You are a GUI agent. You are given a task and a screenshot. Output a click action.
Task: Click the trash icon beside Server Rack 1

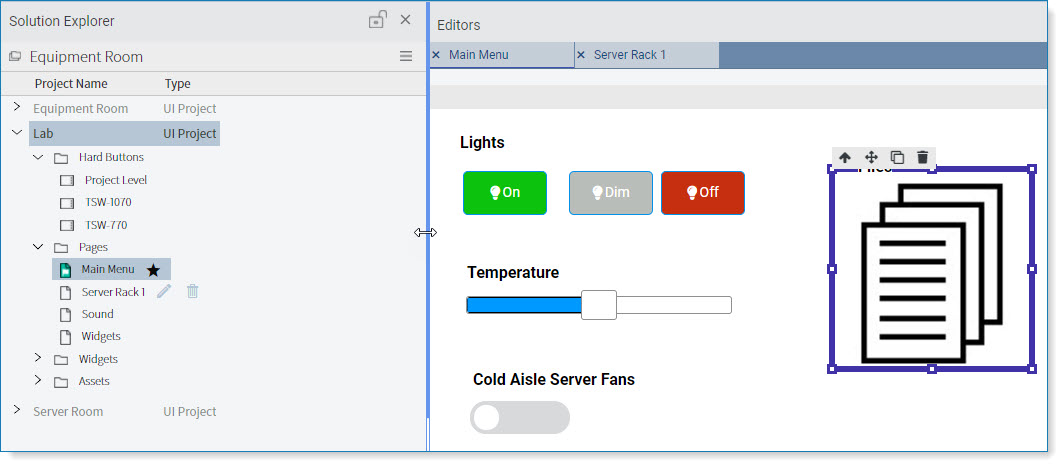[x=193, y=291]
